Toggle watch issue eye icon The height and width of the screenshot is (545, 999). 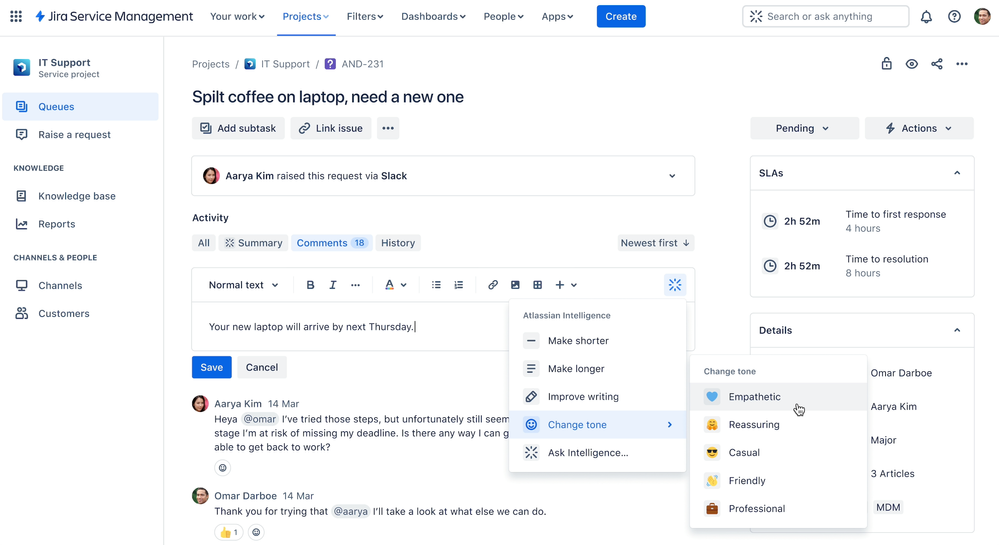tap(912, 64)
